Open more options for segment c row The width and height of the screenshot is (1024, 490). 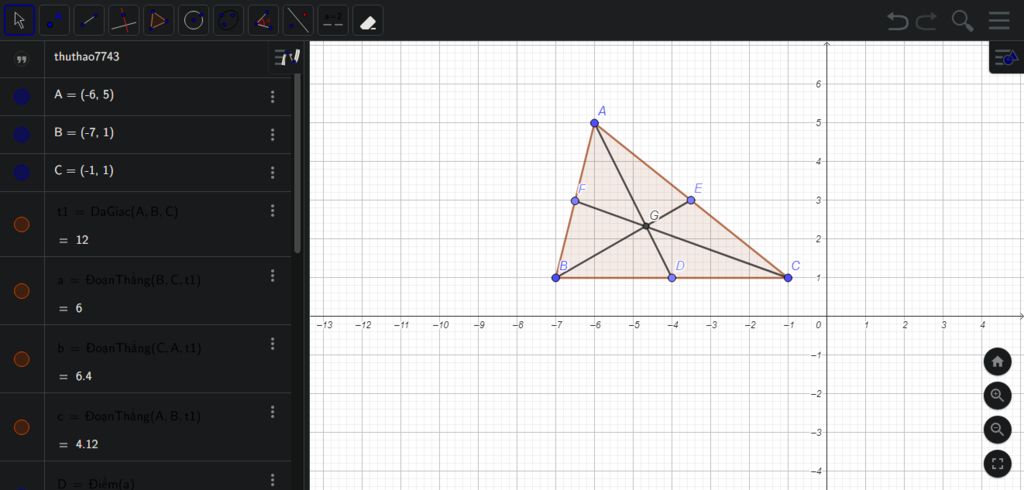[x=272, y=412]
